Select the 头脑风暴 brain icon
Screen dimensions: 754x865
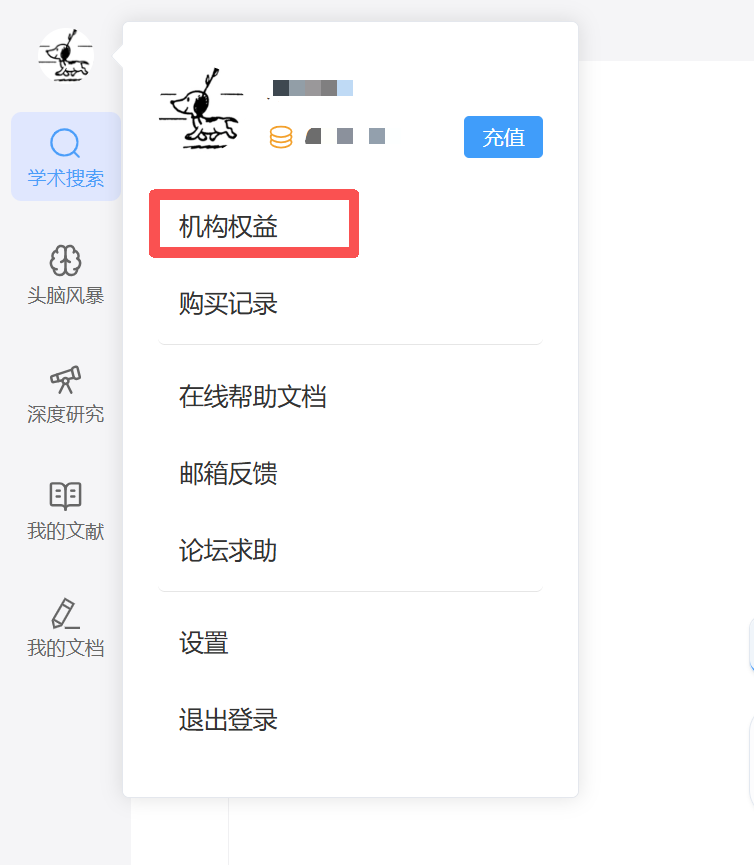(x=65, y=261)
